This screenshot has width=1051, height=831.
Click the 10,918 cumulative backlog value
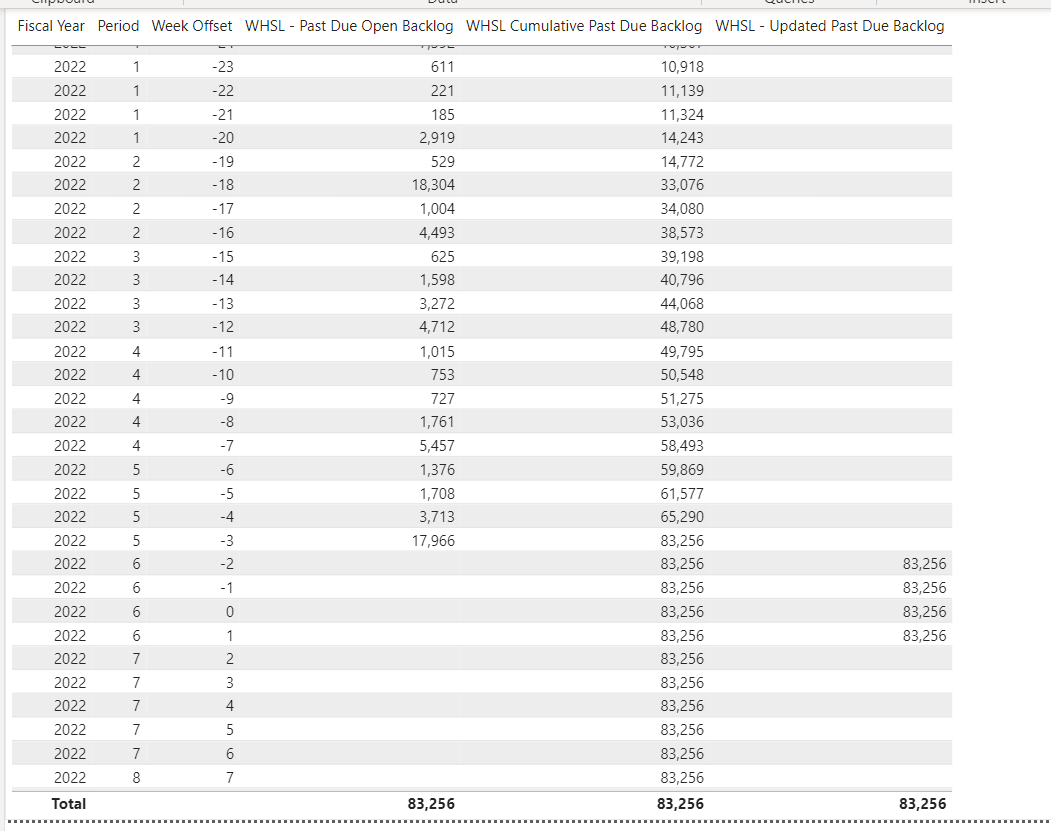[682, 67]
